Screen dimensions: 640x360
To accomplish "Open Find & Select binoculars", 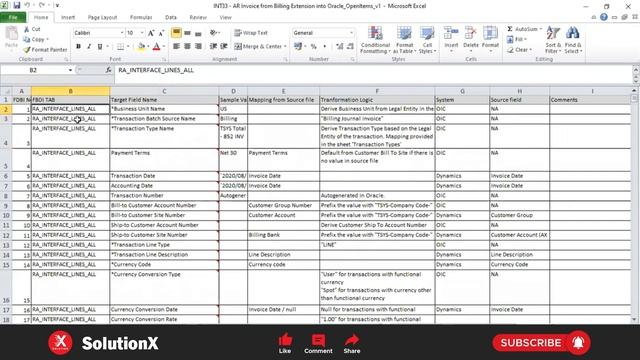I will click(573, 40).
